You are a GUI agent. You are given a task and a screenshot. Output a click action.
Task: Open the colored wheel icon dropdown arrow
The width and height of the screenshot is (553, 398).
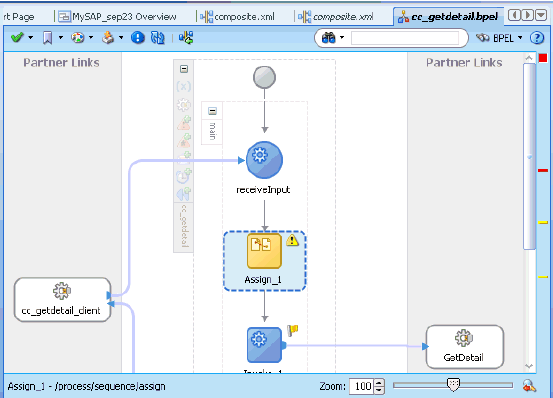point(91,37)
